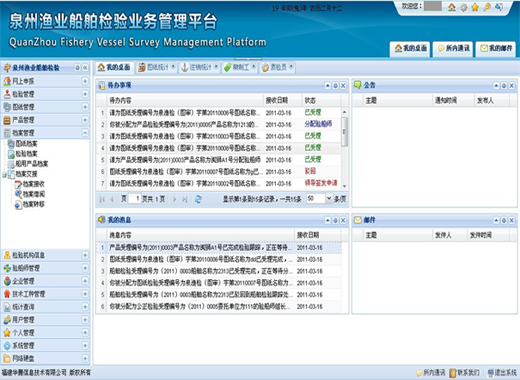Viewport: 520px width, 380px height.
Task: Switch to the tab with the anchor icon
Action: (x=199, y=67)
